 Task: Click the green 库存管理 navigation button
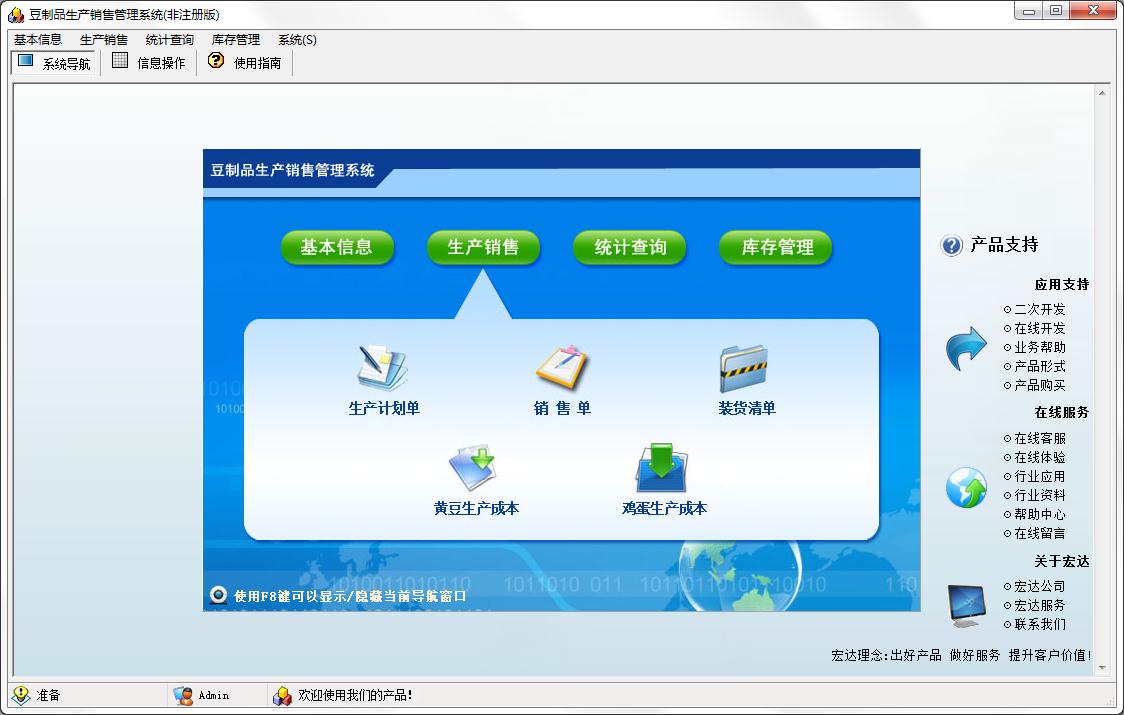[x=776, y=247]
